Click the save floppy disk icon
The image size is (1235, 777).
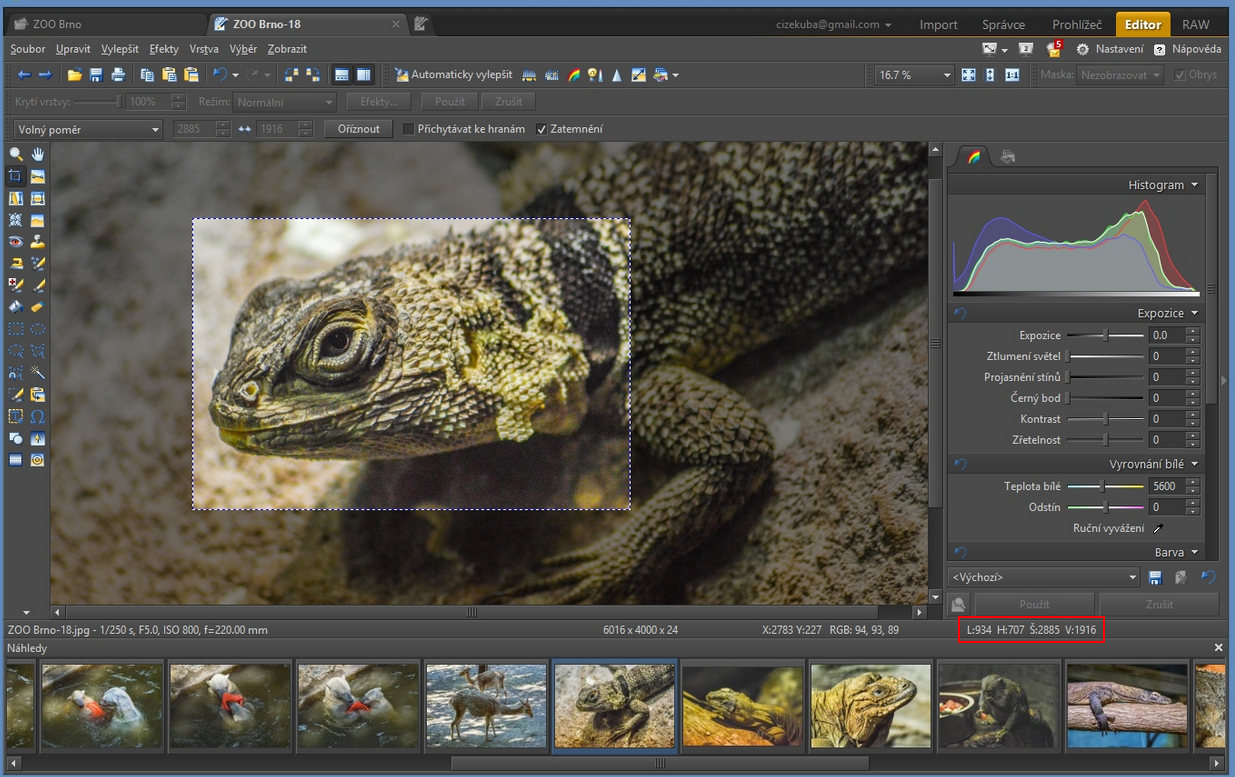[96, 75]
